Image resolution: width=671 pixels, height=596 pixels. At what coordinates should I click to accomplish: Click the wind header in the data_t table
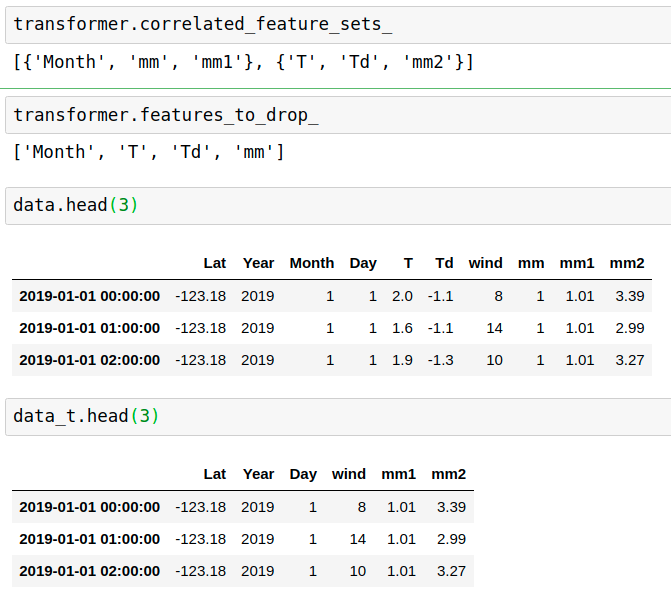coord(349,474)
